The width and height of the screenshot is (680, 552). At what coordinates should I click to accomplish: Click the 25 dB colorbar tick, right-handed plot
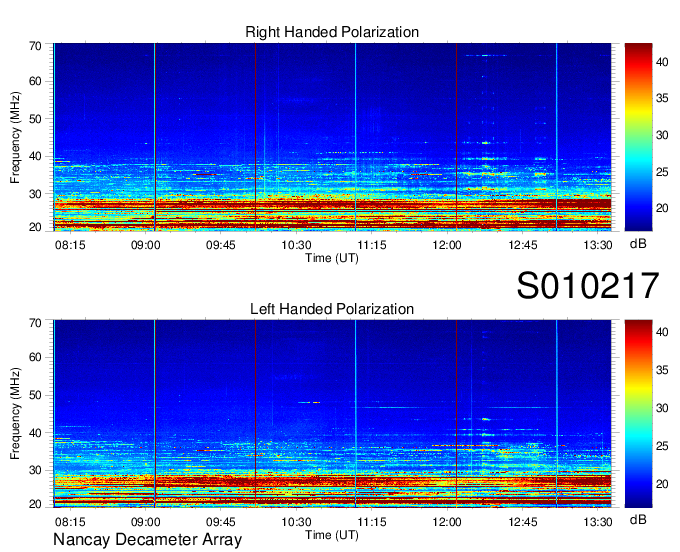tap(662, 172)
